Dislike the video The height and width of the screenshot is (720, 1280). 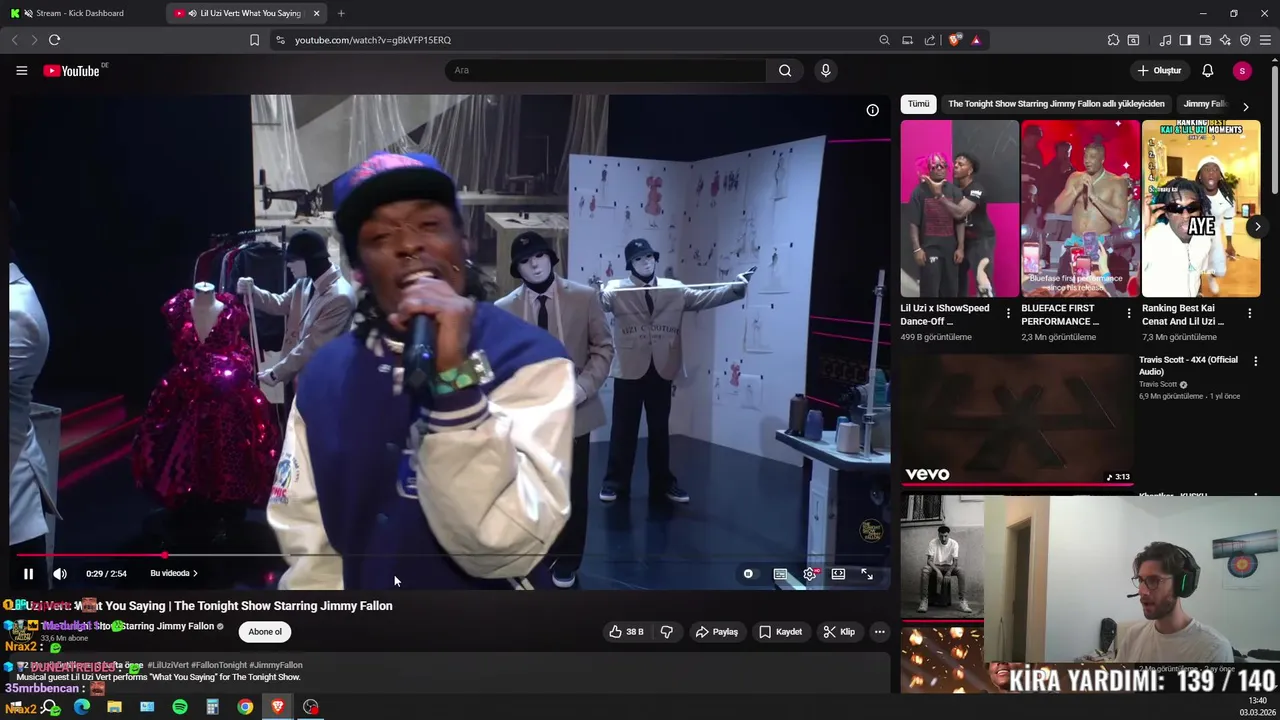pyautogui.click(x=667, y=632)
